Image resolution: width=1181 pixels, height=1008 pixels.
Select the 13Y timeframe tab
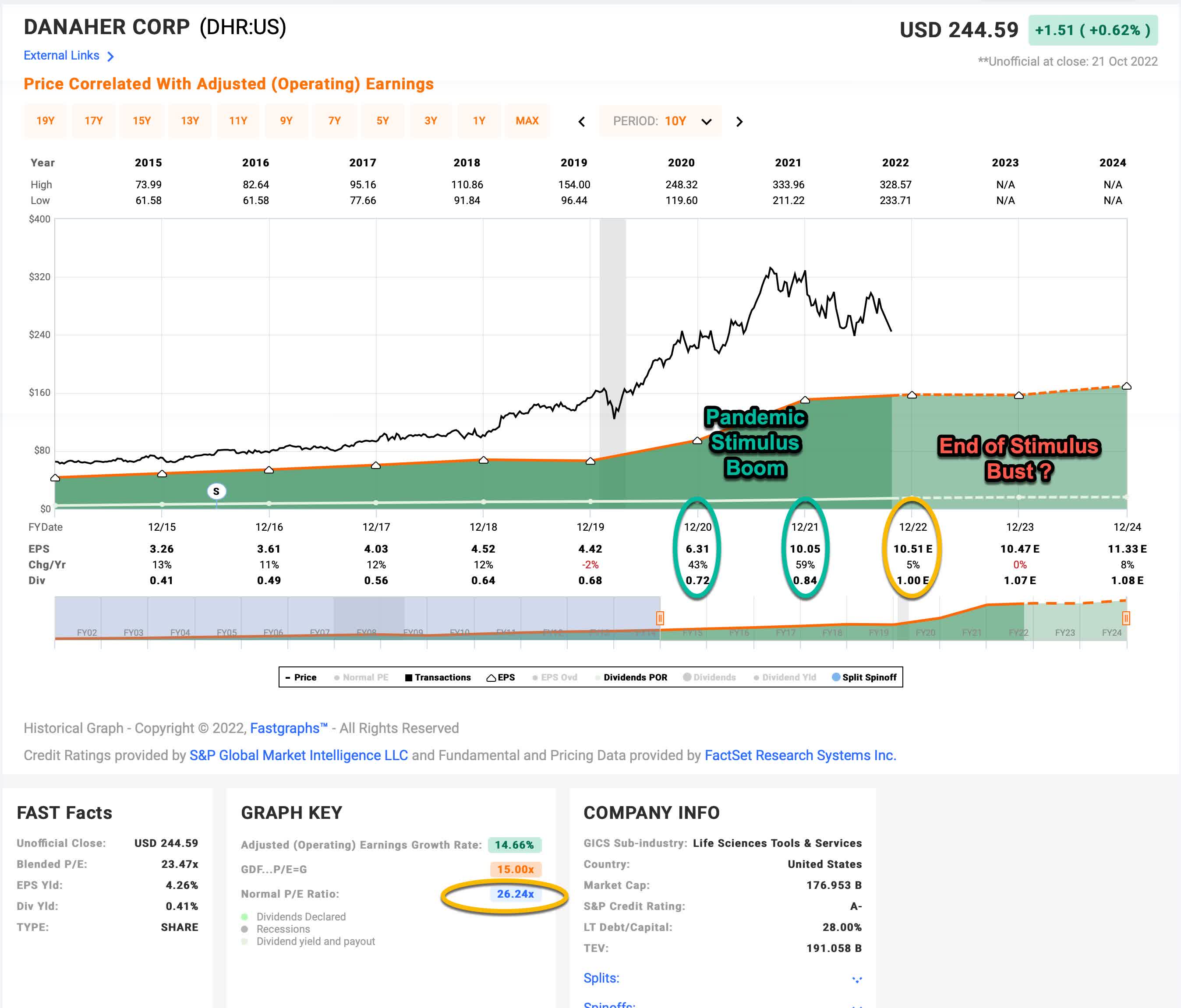click(190, 121)
